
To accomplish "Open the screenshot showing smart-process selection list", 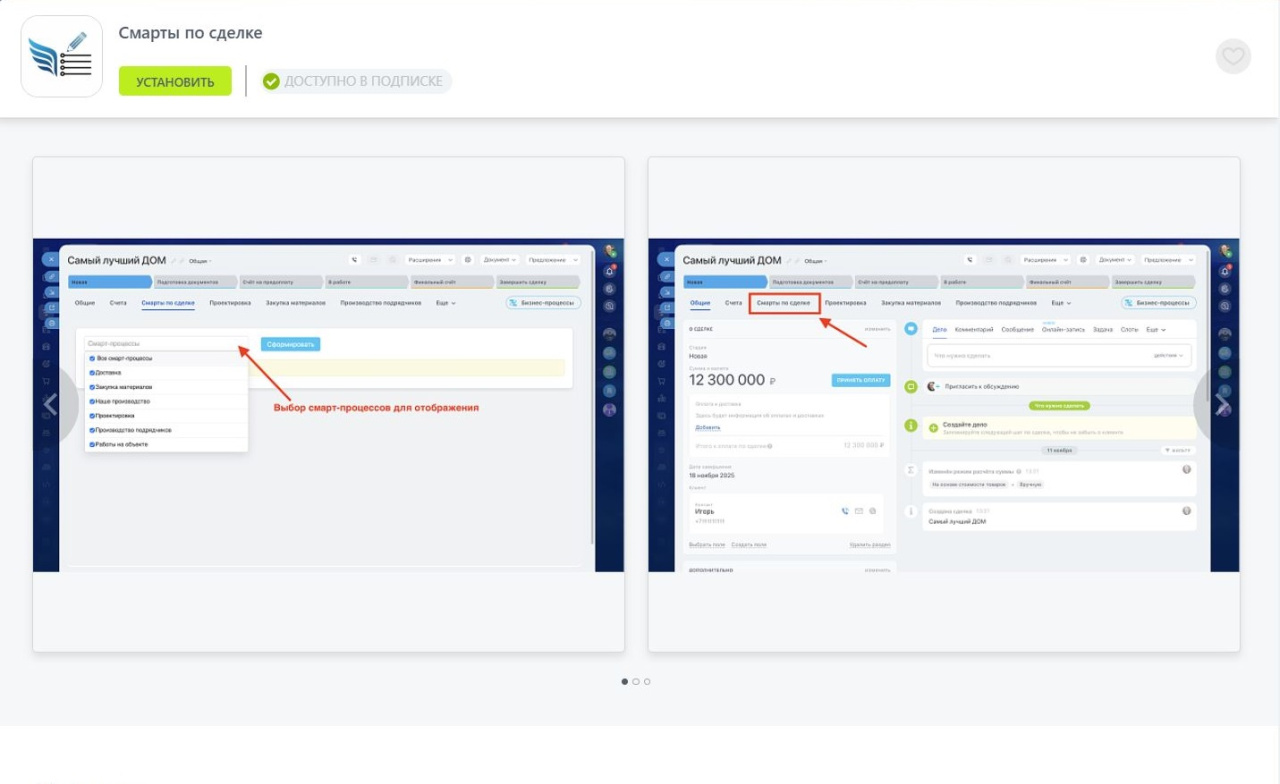I will 328,404.
